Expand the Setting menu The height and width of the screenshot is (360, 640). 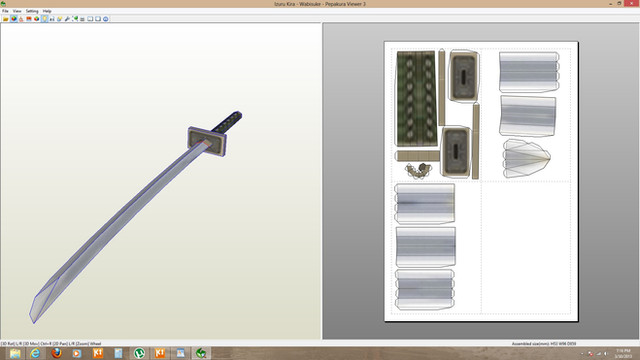click(32, 11)
